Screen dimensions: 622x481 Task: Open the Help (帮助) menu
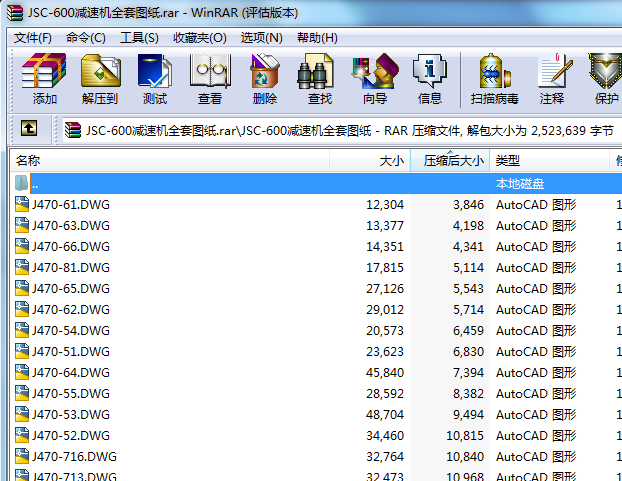pyautogui.click(x=317, y=38)
